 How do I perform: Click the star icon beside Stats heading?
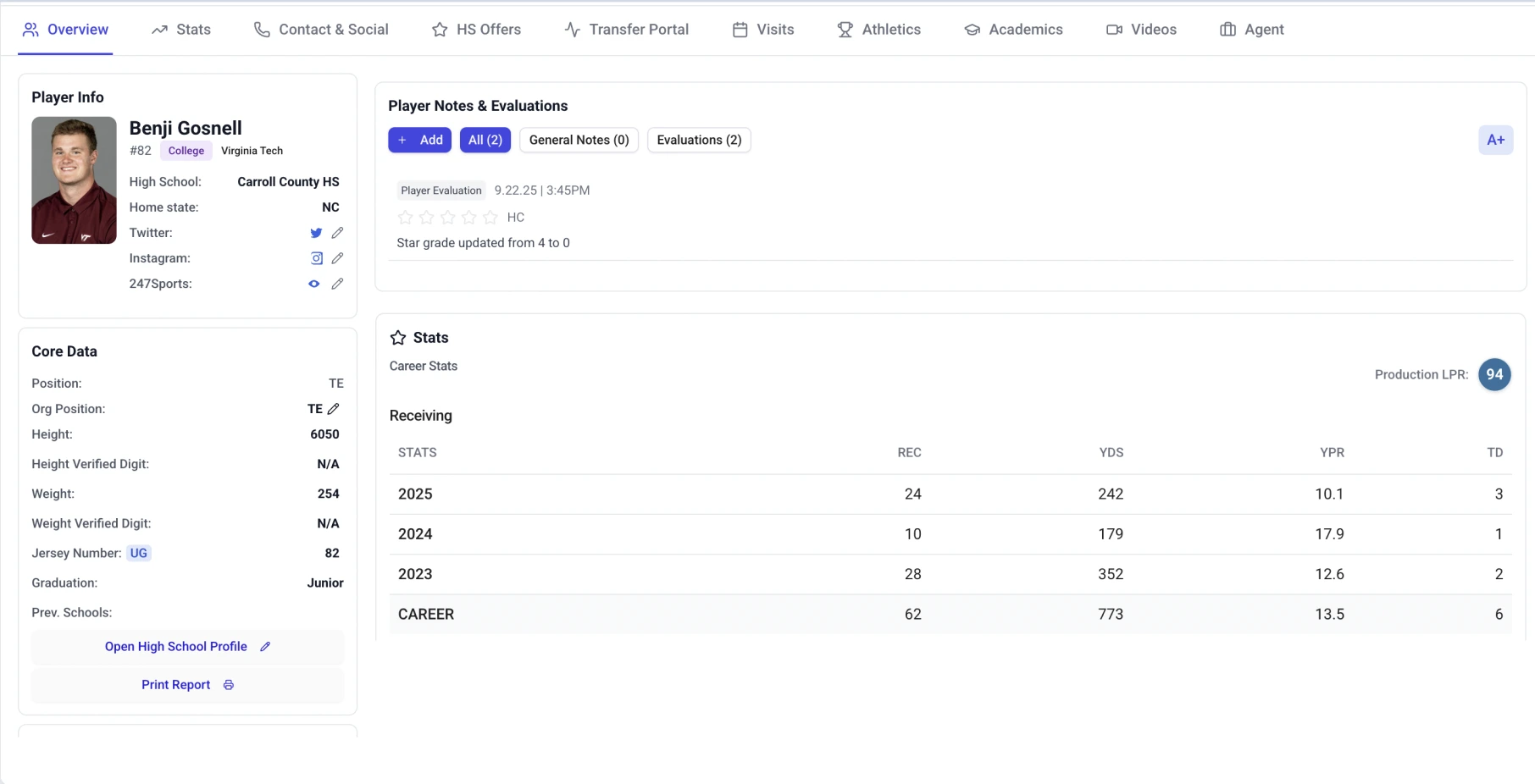[x=398, y=338]
